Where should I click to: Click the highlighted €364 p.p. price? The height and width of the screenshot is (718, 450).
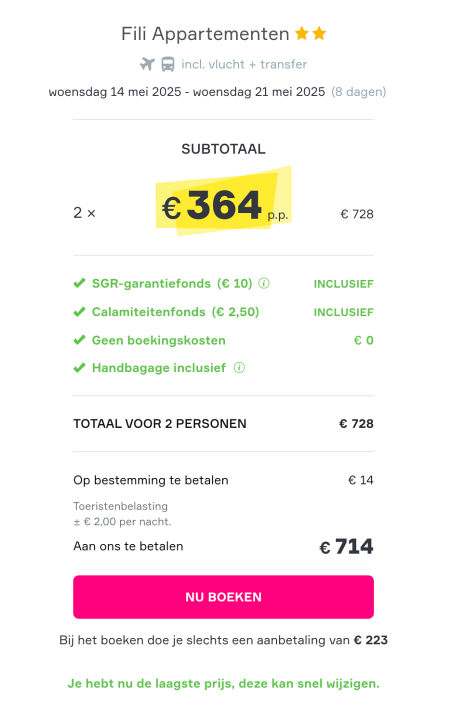(x=224, y=205)
